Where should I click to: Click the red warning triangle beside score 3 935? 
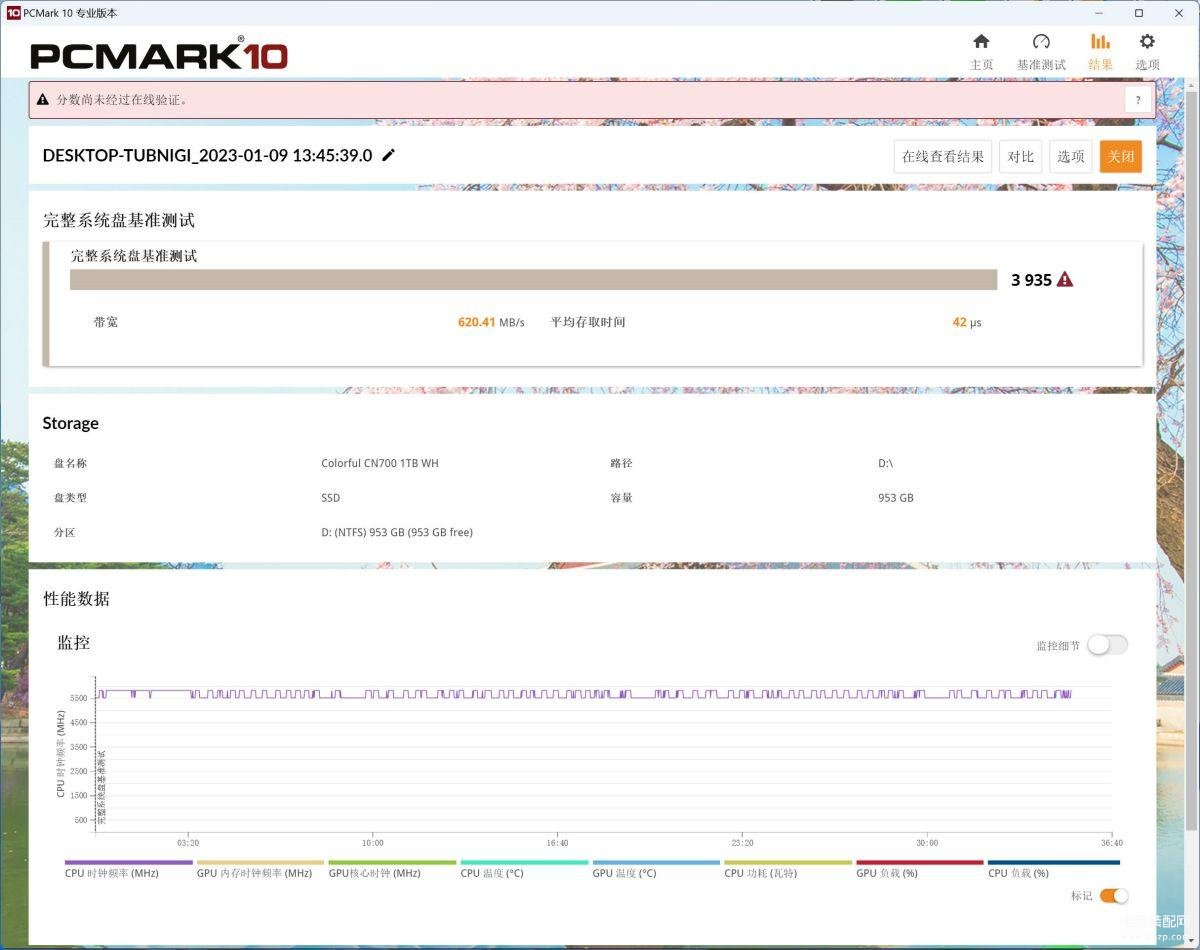point(1065,280)
